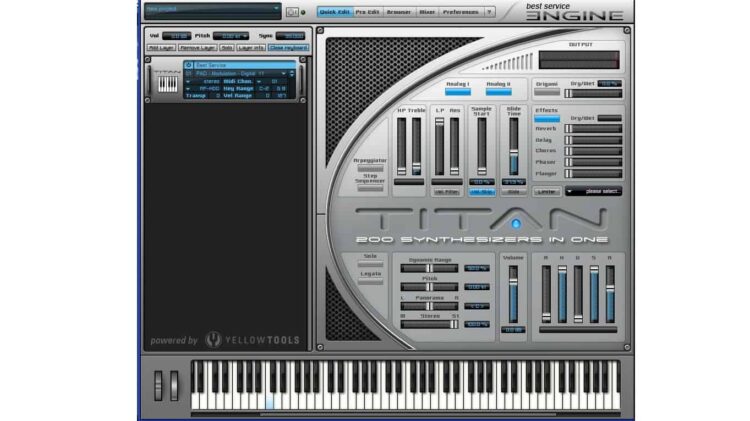
Task: Toggle the Analog I switch
Action: [x=458, y=92]
